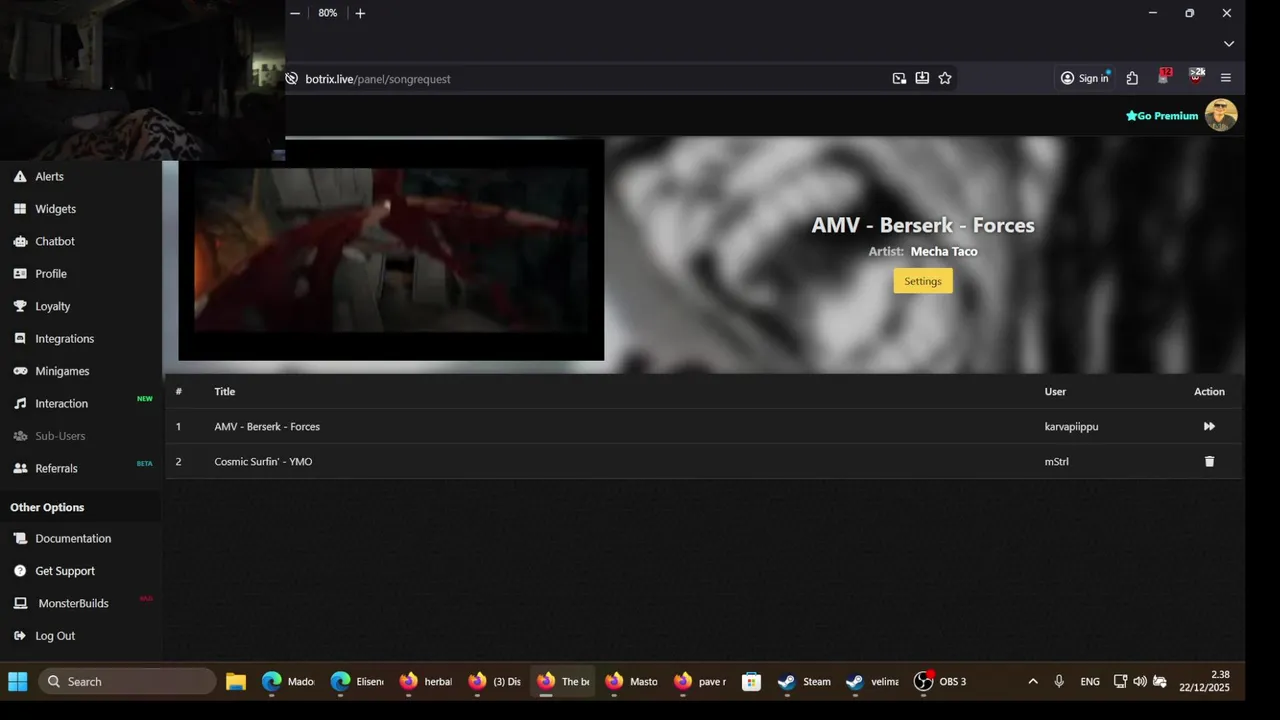Click the browser zoom in plus button
The width and height of the screenshot is (1280, 720).
point(360,13)
